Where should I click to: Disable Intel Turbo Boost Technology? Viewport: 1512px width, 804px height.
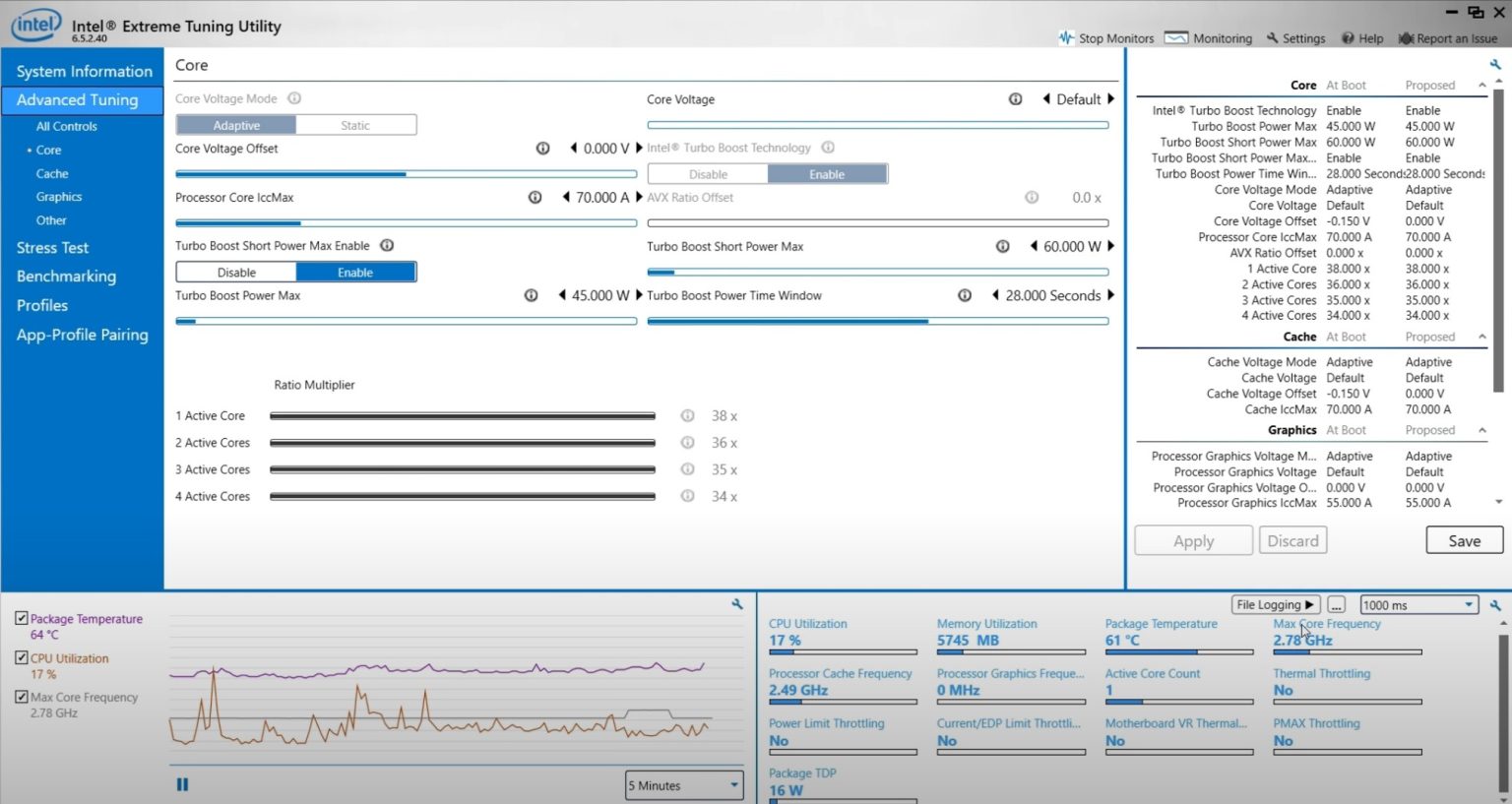[x=707, y=173]
